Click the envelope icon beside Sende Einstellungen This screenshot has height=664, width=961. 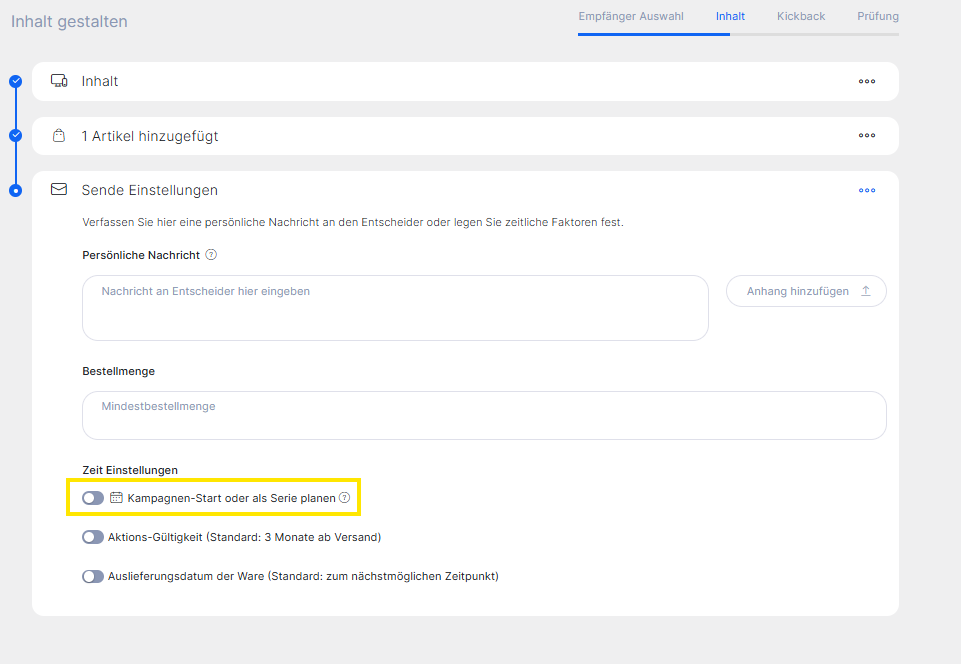pos(59,189)
